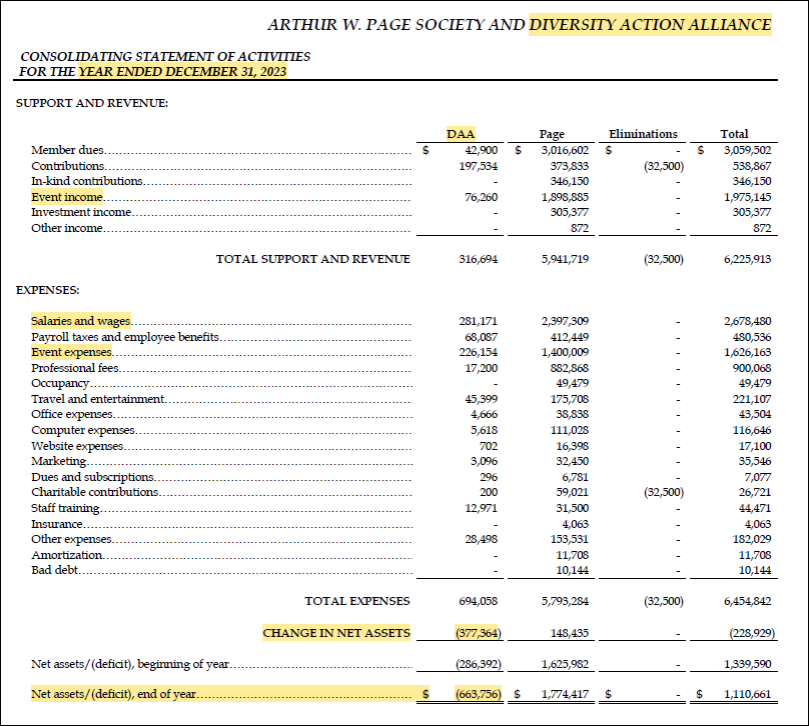This screenshot has width=809, height=726.
Task: Click the highlighted 'DIVERSITY ACTION ALLIANCE' title text
Action: click(650, 25)
